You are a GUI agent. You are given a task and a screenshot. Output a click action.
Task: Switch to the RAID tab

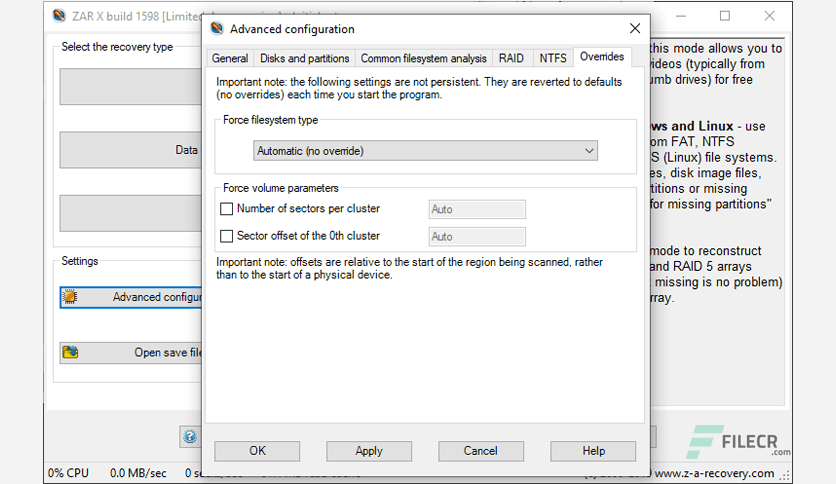(511, 58)
